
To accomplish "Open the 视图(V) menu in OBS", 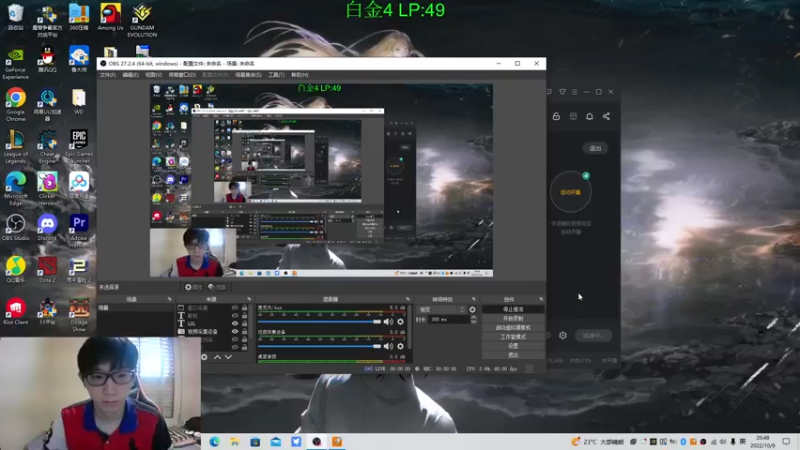I will pos(154,75).
